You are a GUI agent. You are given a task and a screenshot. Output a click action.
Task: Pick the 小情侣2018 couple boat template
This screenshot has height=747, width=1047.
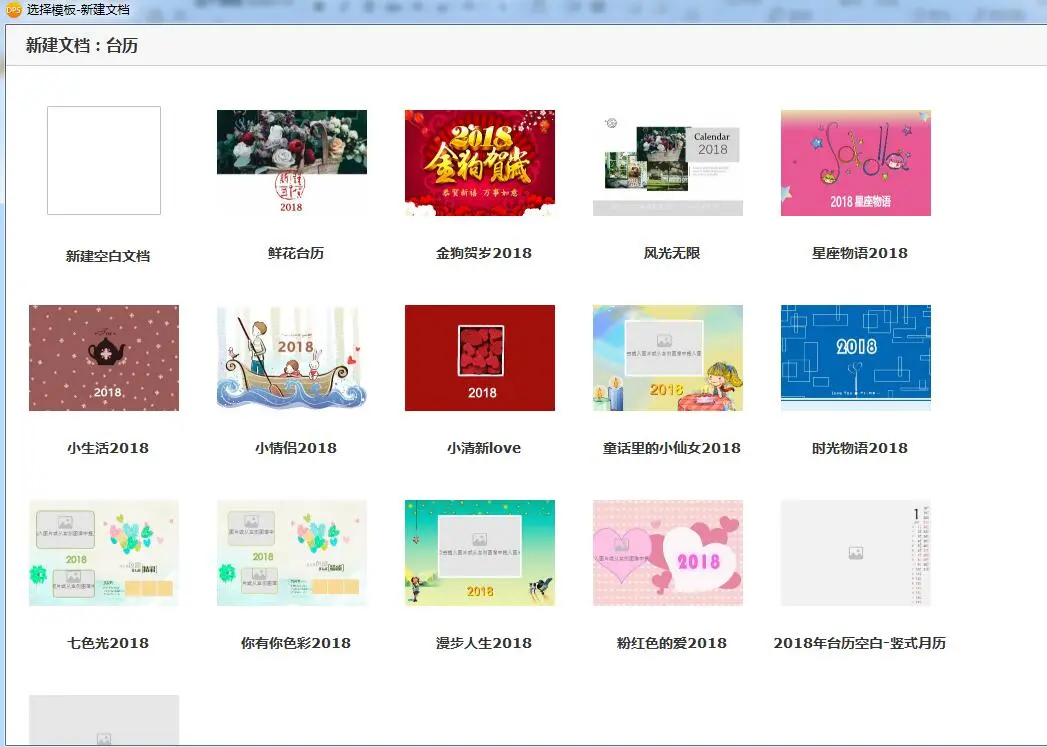click(x=291, y=357)
